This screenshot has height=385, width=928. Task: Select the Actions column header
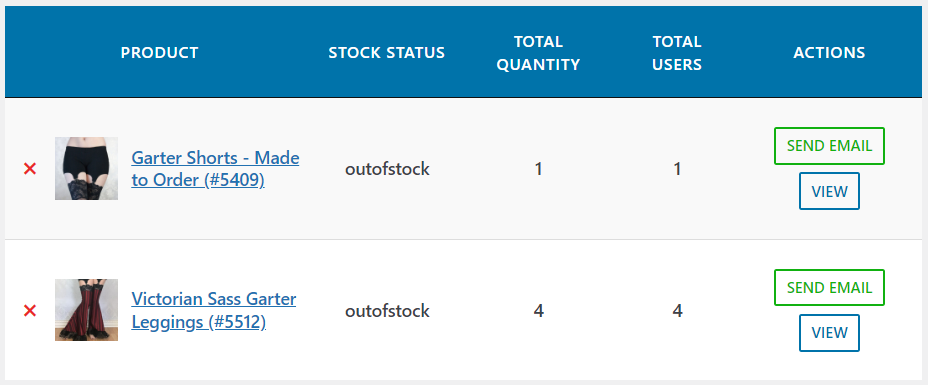829,53
